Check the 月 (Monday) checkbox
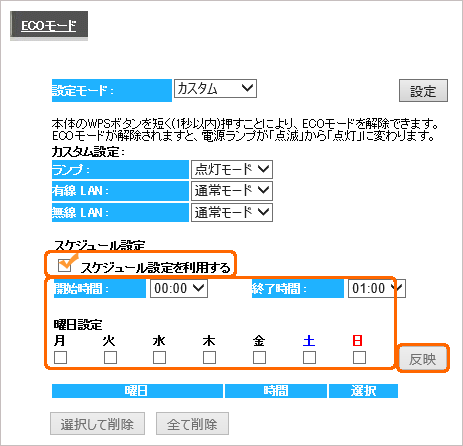Image resolution: width=463 pixels, height=446 pixels. point(60,358)
